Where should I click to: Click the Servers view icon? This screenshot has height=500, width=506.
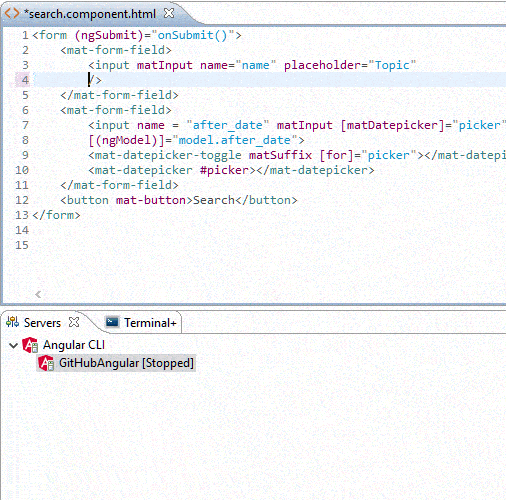[13, 322]
